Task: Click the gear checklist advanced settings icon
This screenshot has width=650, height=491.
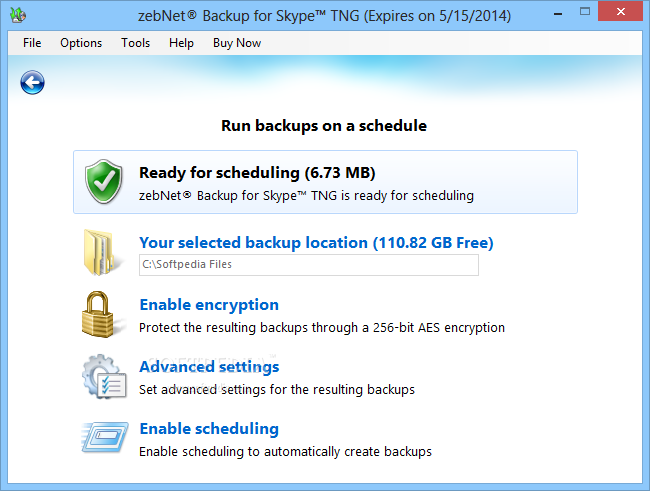Action: point(104,377)
